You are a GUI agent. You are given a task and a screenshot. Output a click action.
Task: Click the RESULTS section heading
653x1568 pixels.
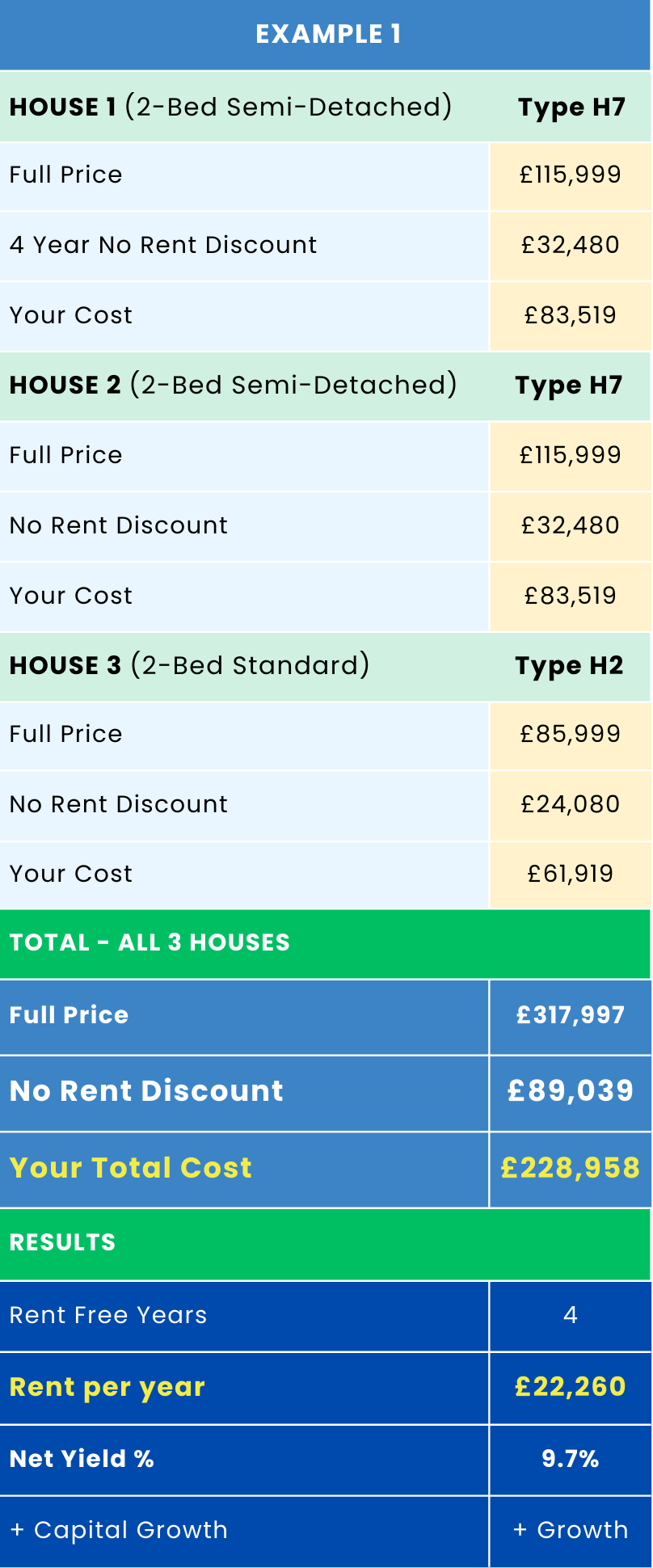[x=63, y=1242]
